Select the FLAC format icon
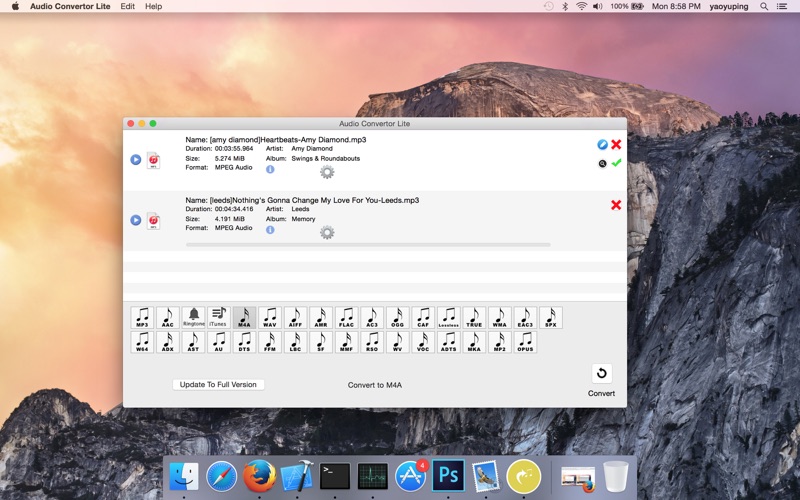Screen dimensions: 800x500 [346, 317]
